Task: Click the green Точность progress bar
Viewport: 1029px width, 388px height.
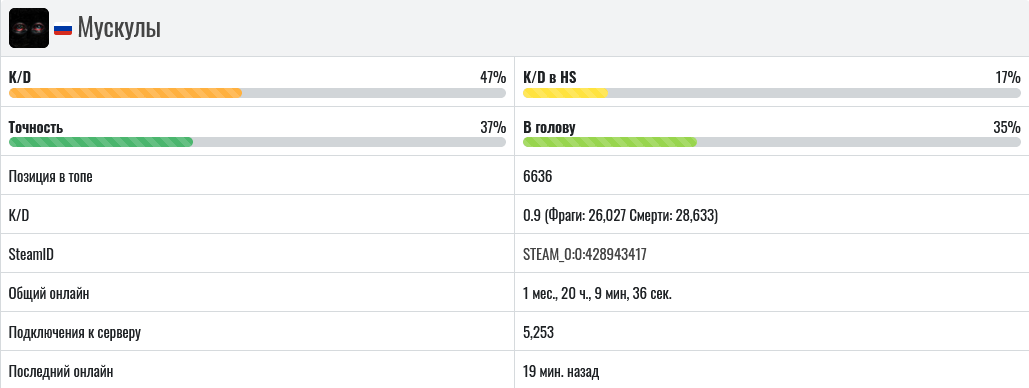Action: tap(257, 142)
